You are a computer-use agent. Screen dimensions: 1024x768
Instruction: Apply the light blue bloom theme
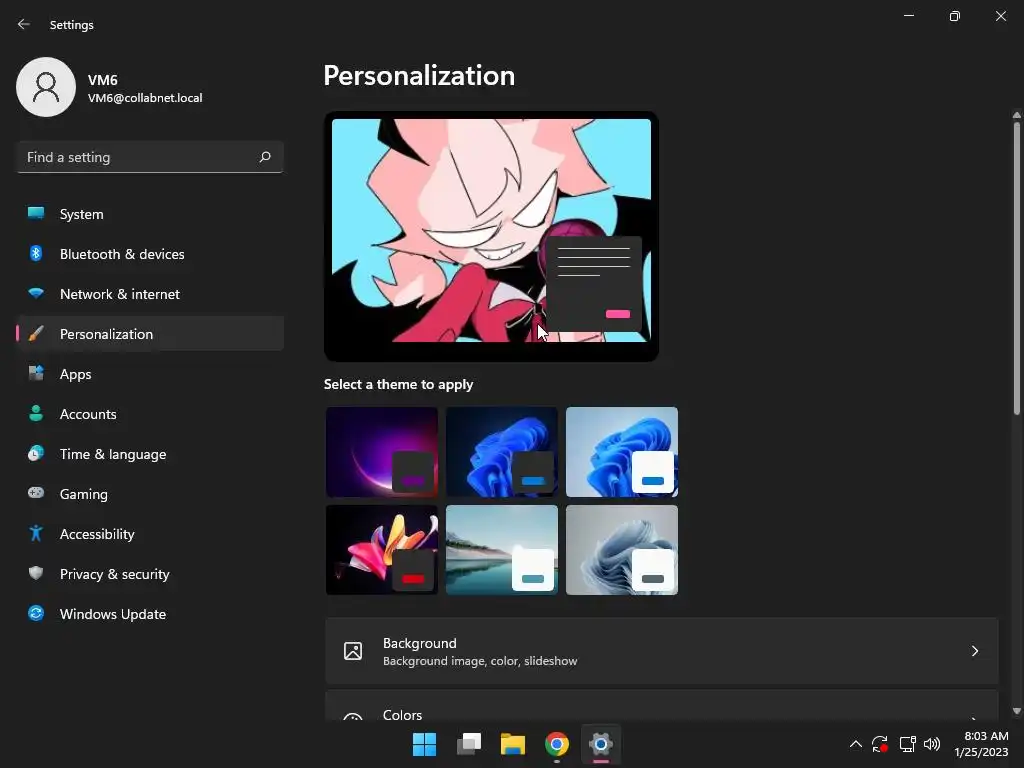[x=622, y=452]
